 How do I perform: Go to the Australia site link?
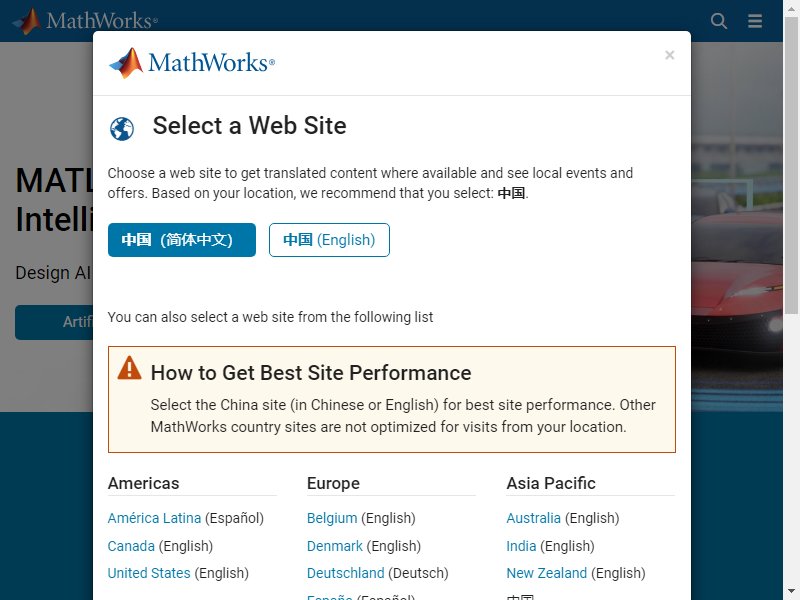click(x=533, y=518)
